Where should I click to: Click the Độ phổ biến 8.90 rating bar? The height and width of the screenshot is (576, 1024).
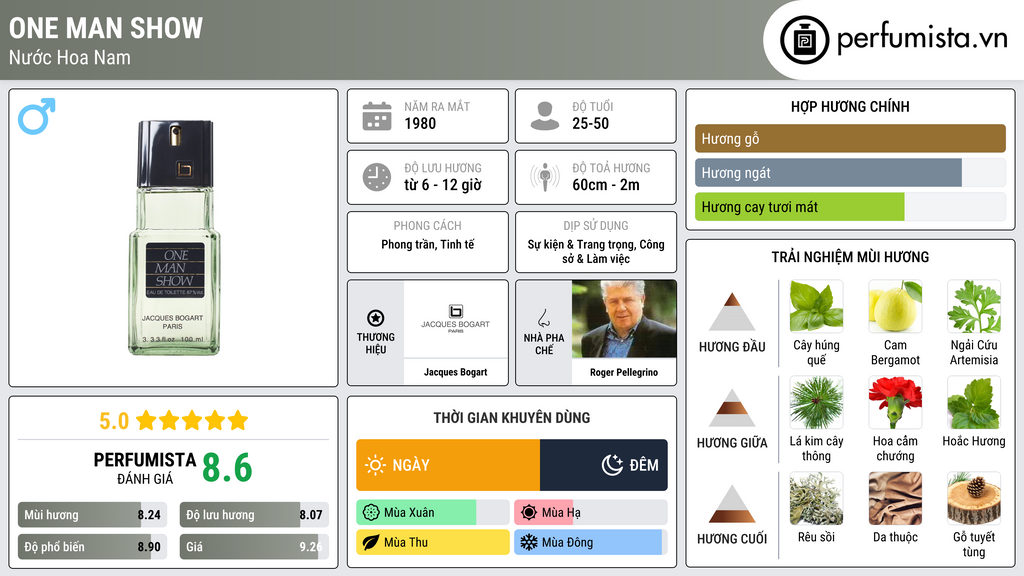[x=92, y=547]
